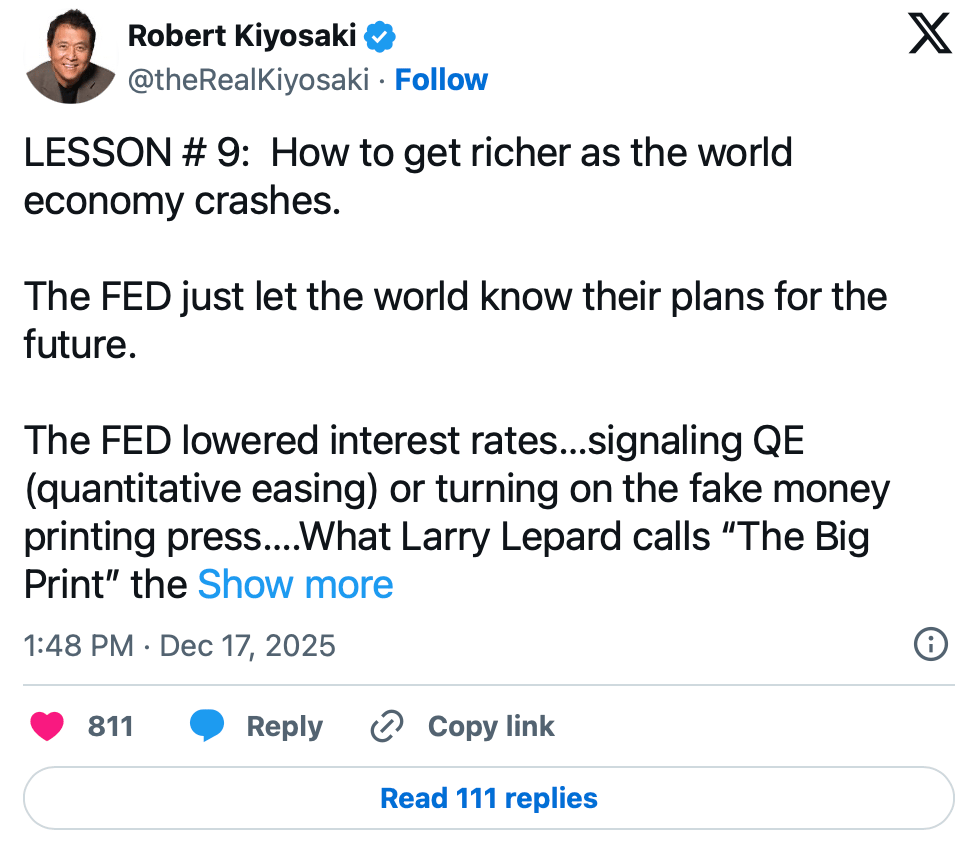Click the 811 likes count
977x855 pixels.
click(110, 727)
